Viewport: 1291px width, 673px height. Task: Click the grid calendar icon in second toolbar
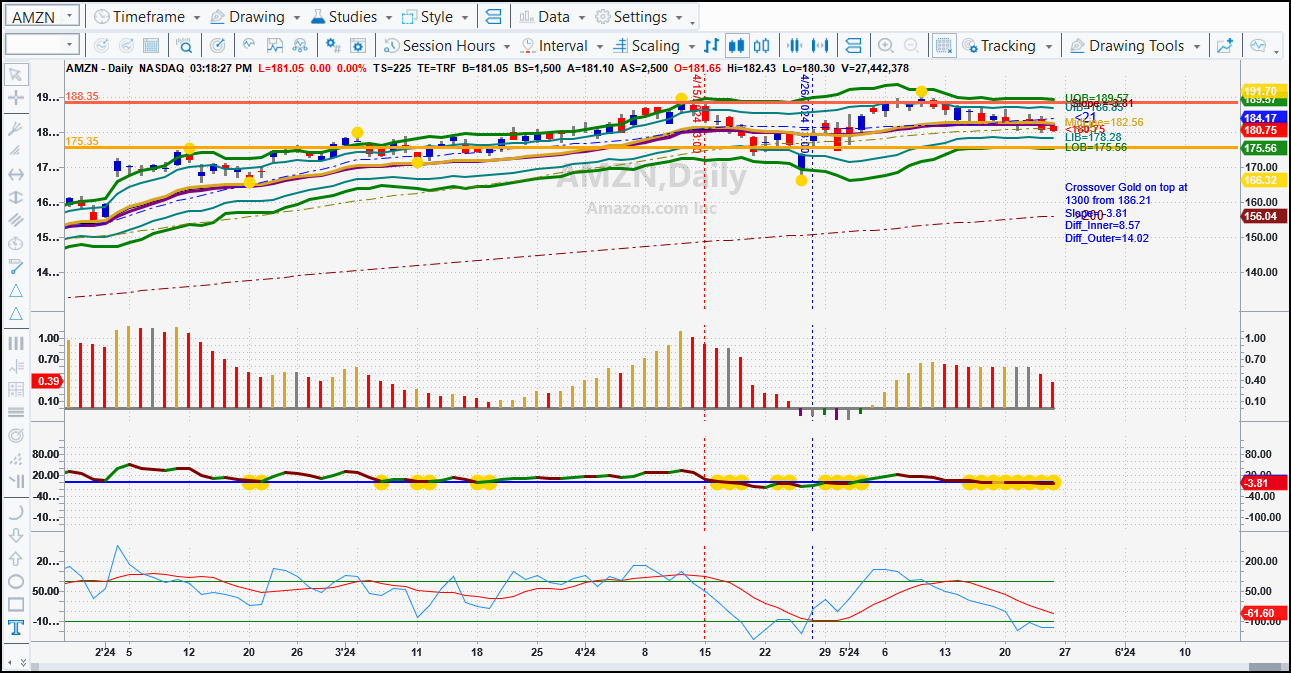pos(151,46)
